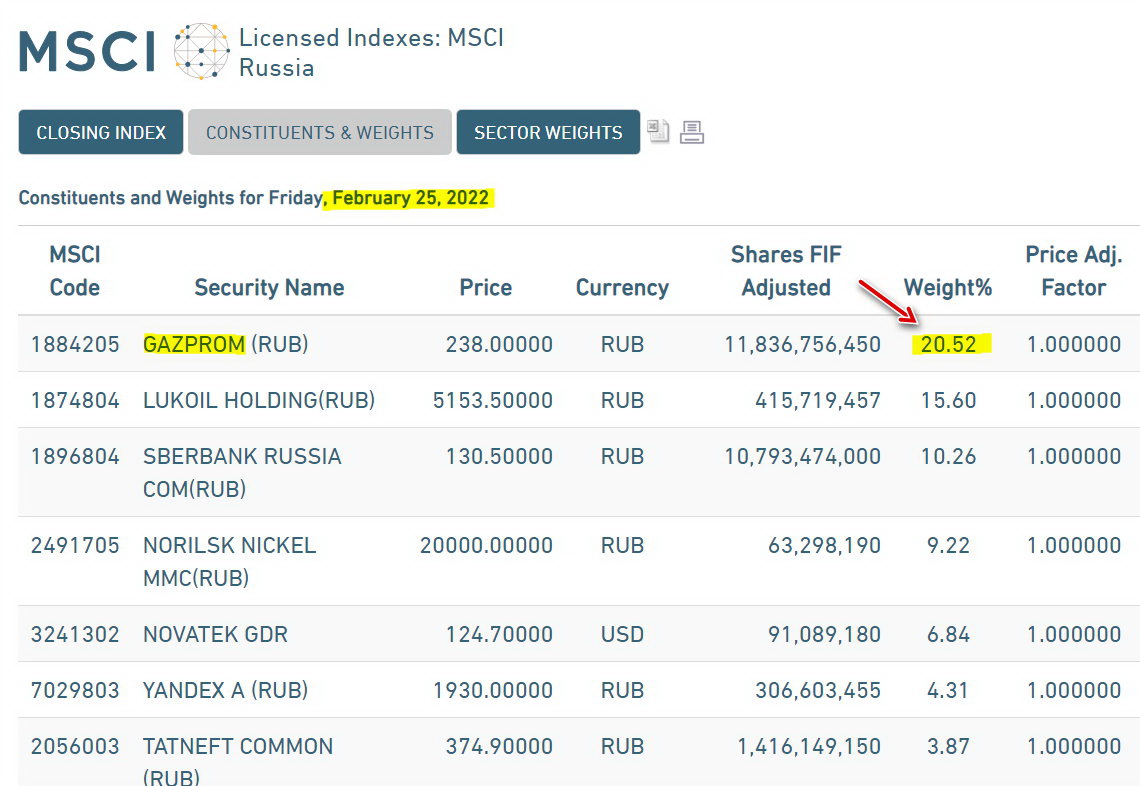Click the Price column header
Viewport: 1140px width, 786px height.
486,288
